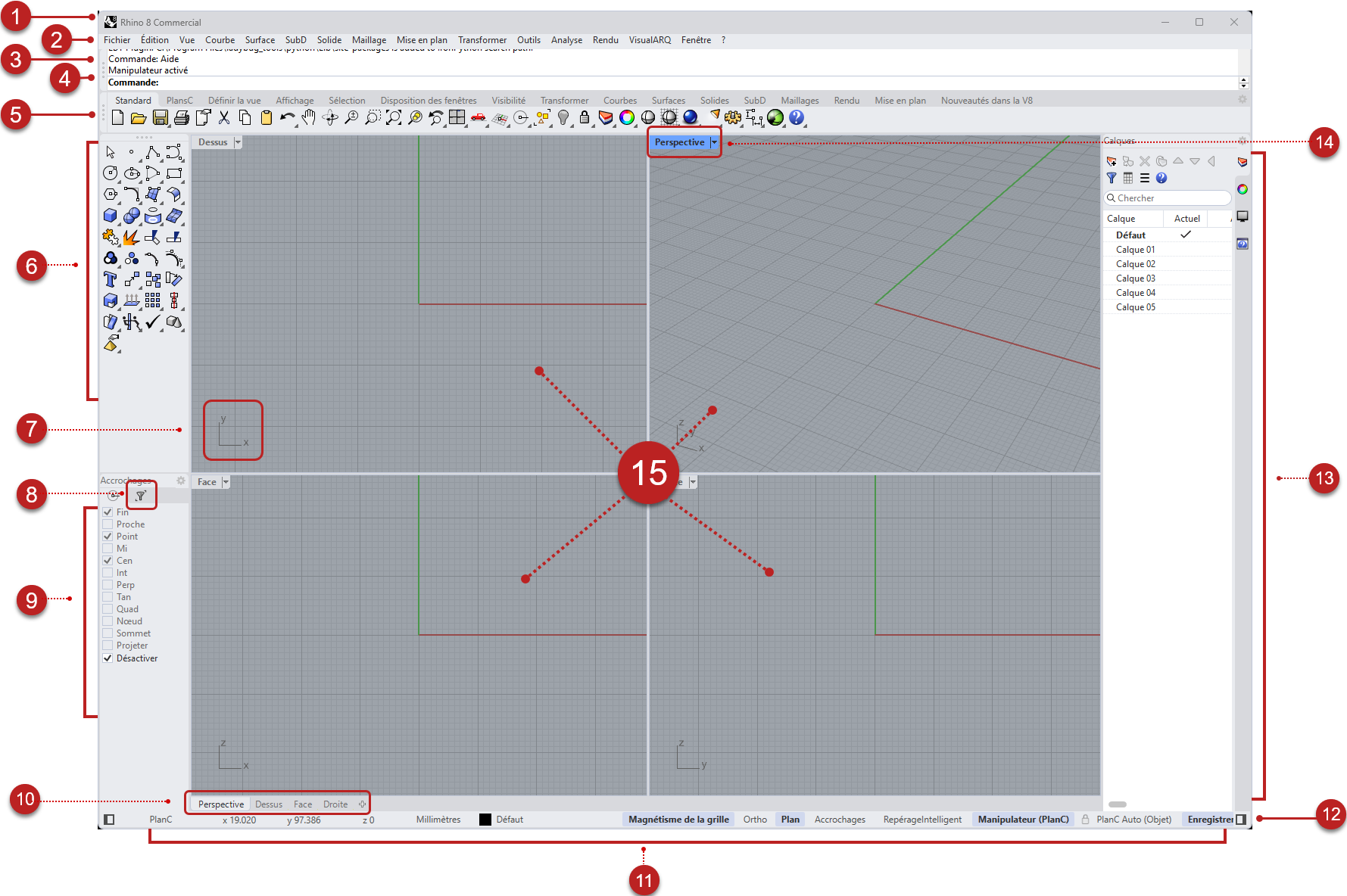The height and width of the screenshot is (896, 1347).
Task: Click the New Layer icon in Calques panel
Action: 1112,161
